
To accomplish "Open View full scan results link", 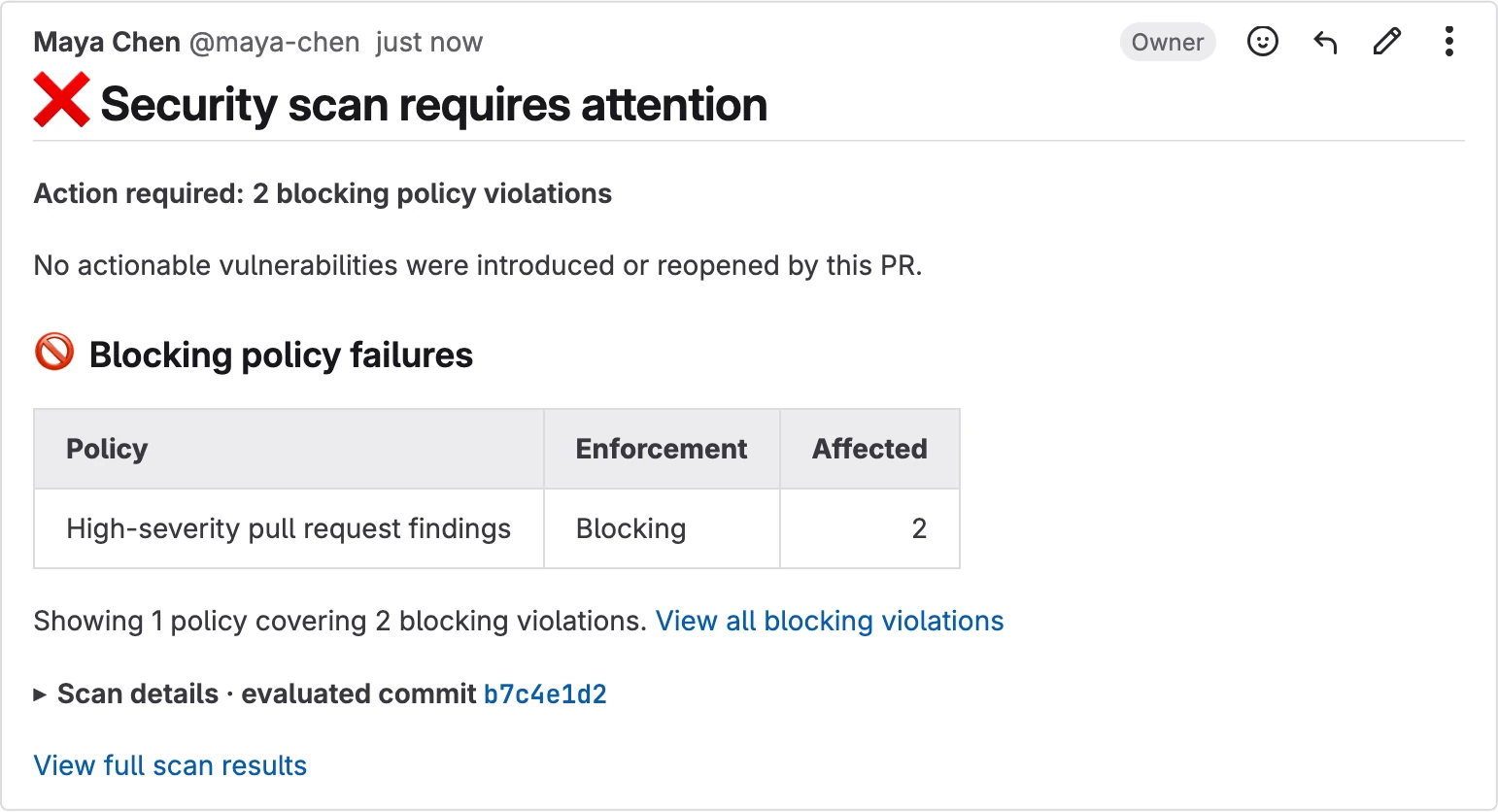I will (x=170, y=765).
